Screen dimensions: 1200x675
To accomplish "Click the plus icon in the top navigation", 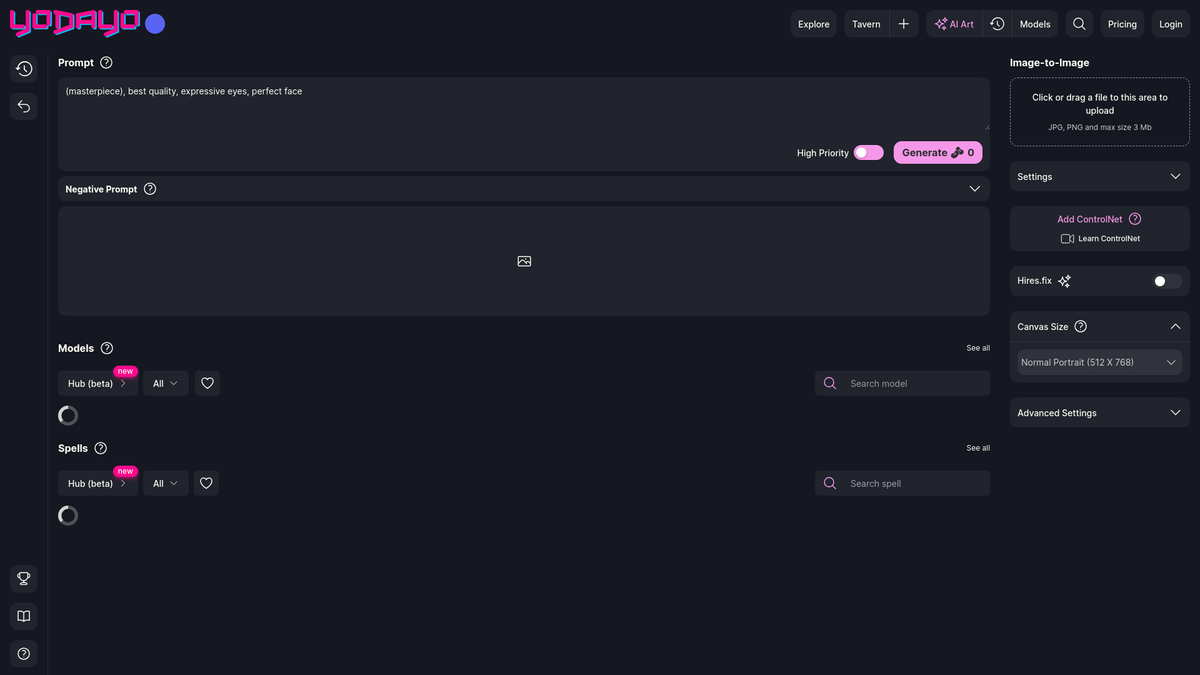I will [903, 23].
